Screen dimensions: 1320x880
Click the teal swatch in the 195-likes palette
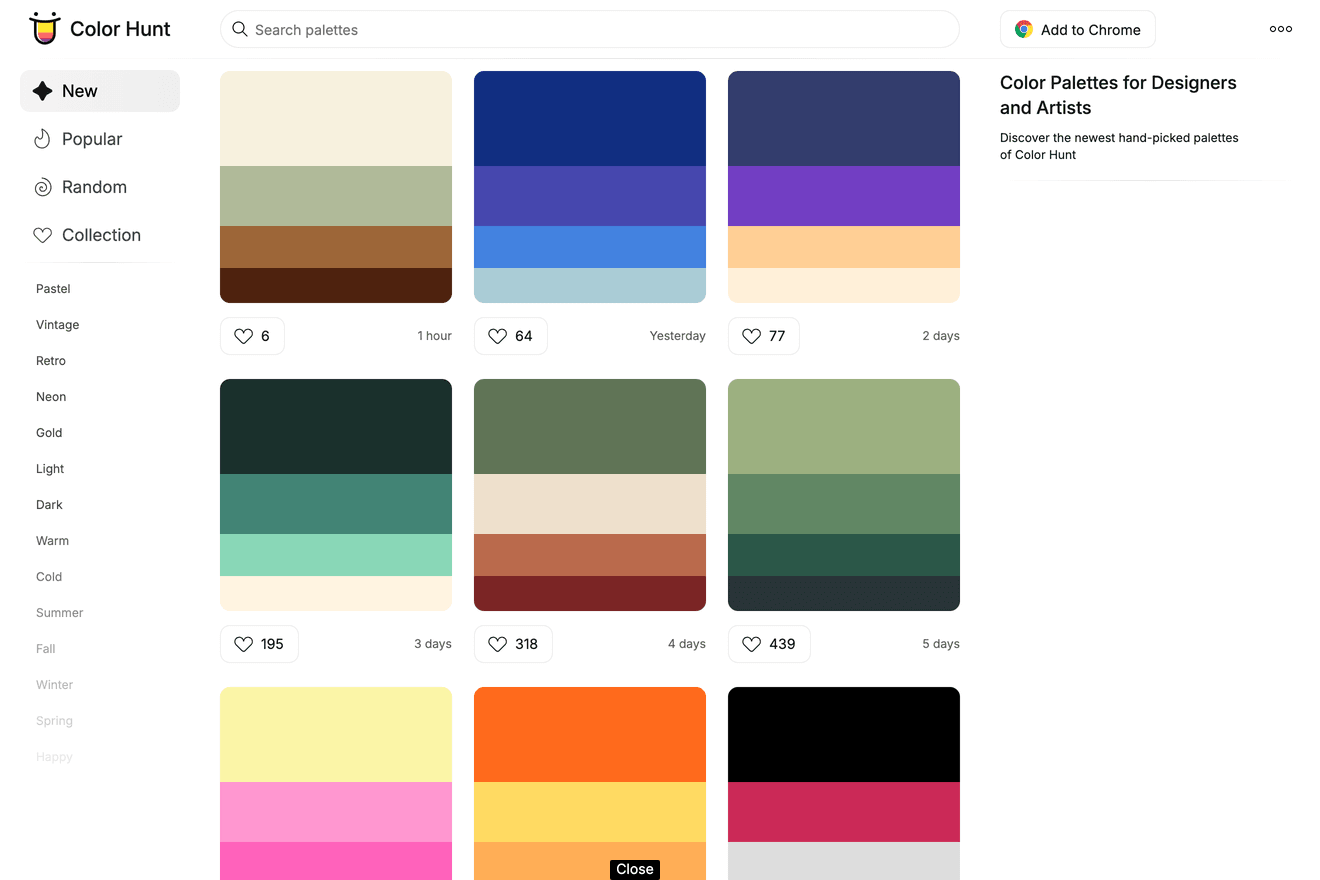[336, 504]
